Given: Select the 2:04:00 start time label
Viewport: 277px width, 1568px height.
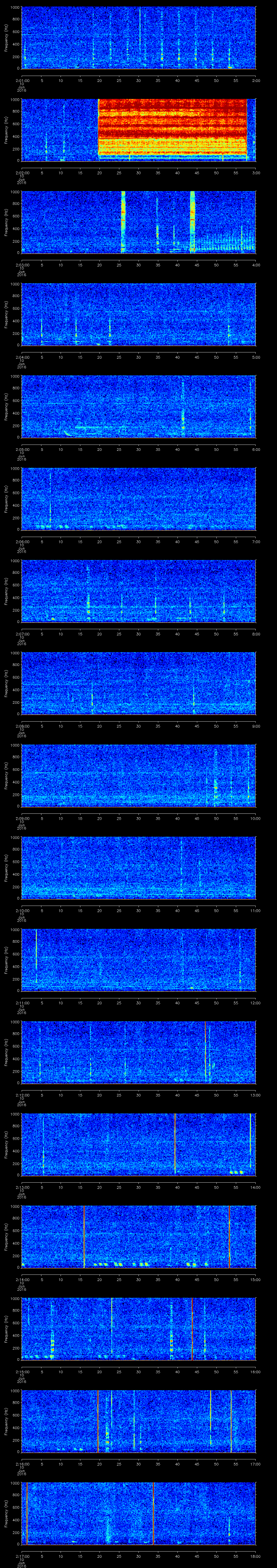Looking at the screenshot, I should (x=22, y=357).
